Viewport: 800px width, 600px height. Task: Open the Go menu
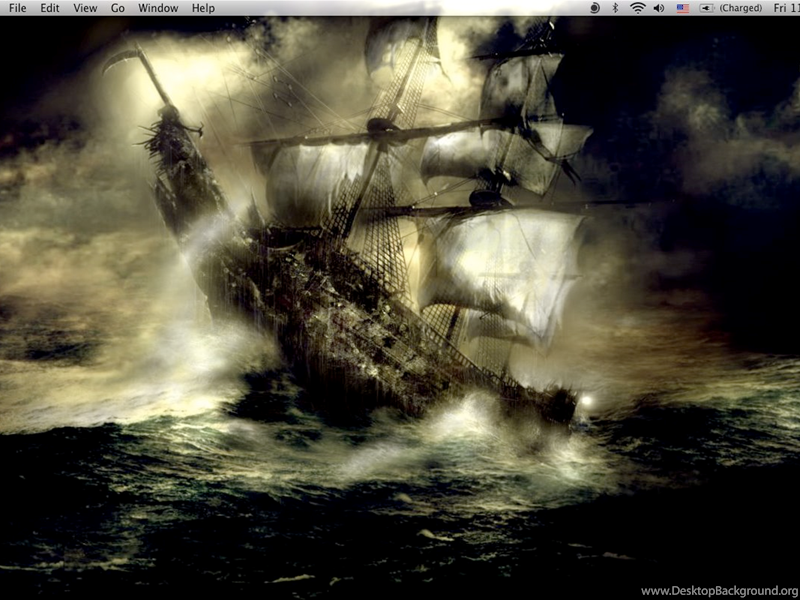tap(117, 8)
